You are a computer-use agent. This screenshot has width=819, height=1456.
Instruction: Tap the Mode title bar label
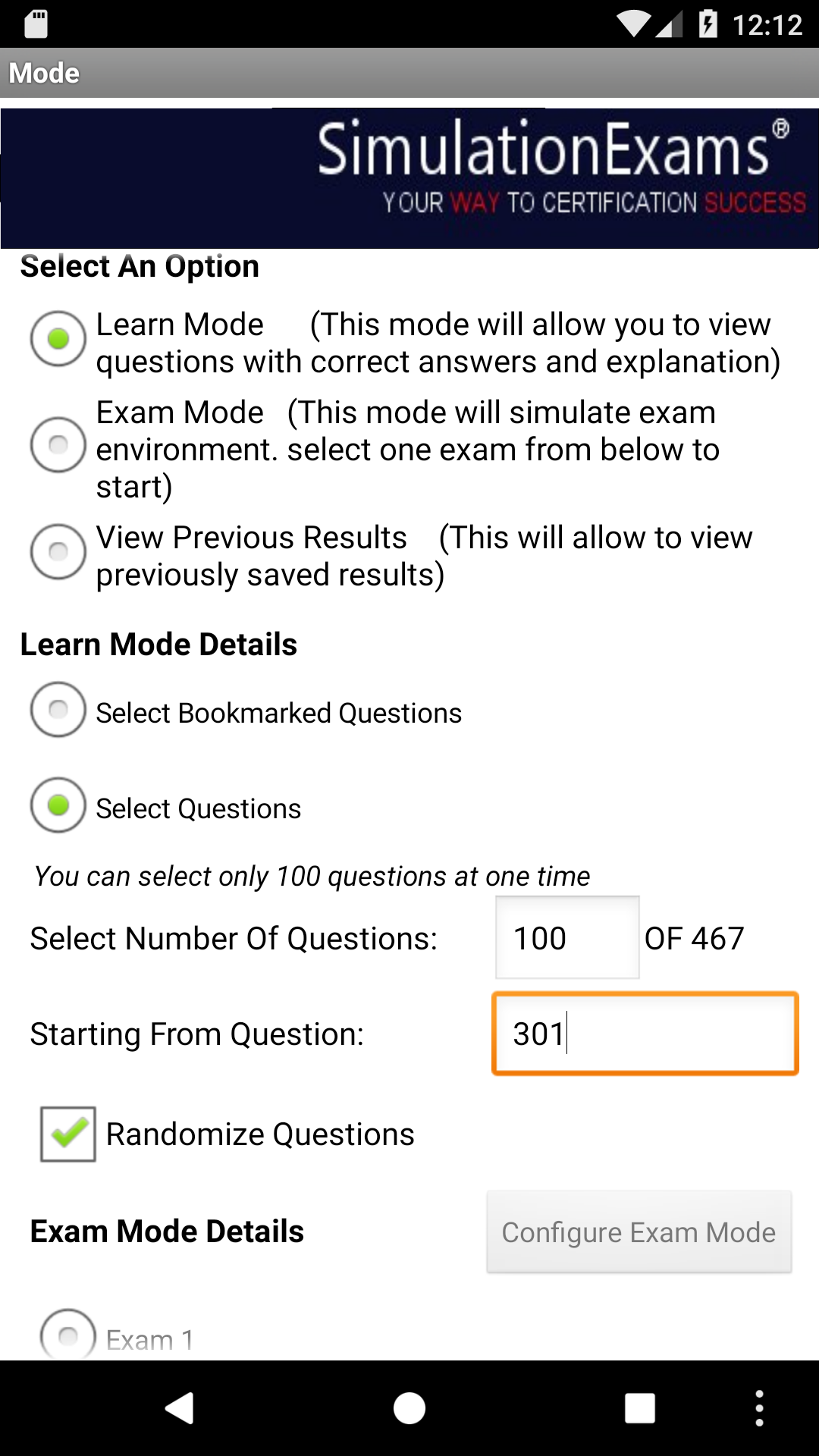pyautogui.click(x=43, y=73)
